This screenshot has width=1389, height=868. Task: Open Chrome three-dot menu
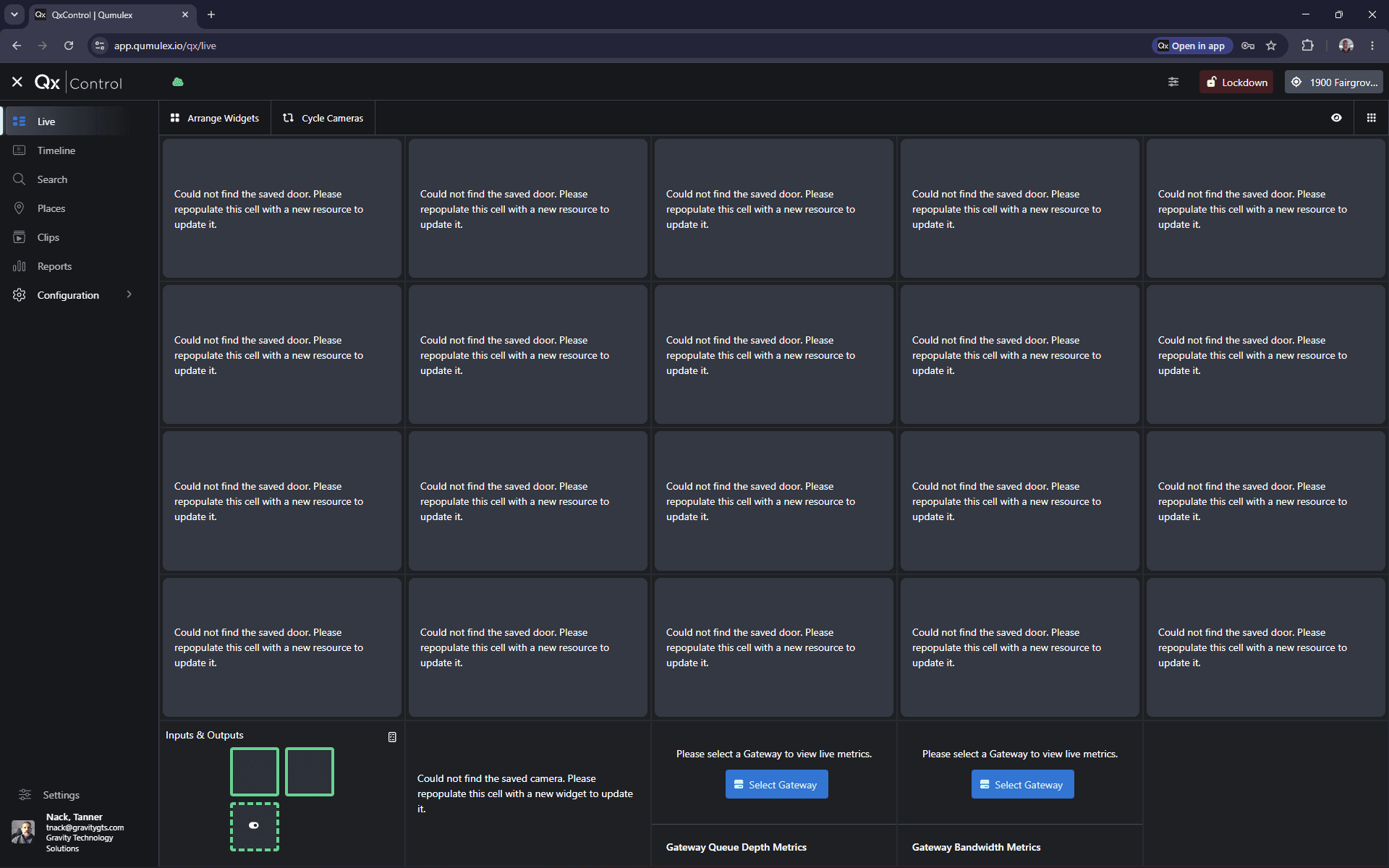1372,46
